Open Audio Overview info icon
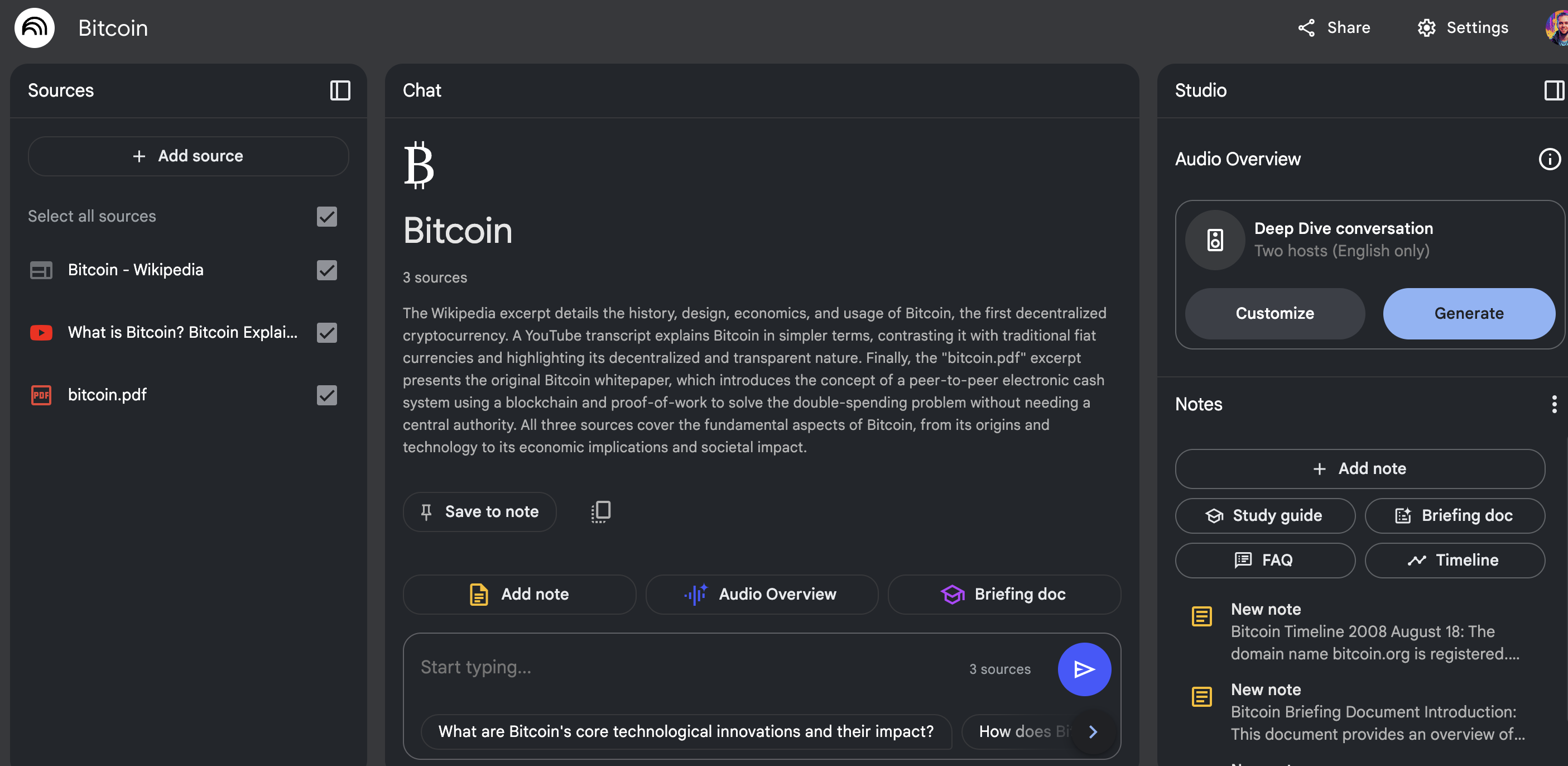The width and height of the screenshot is (1568, 766). 1548,160
